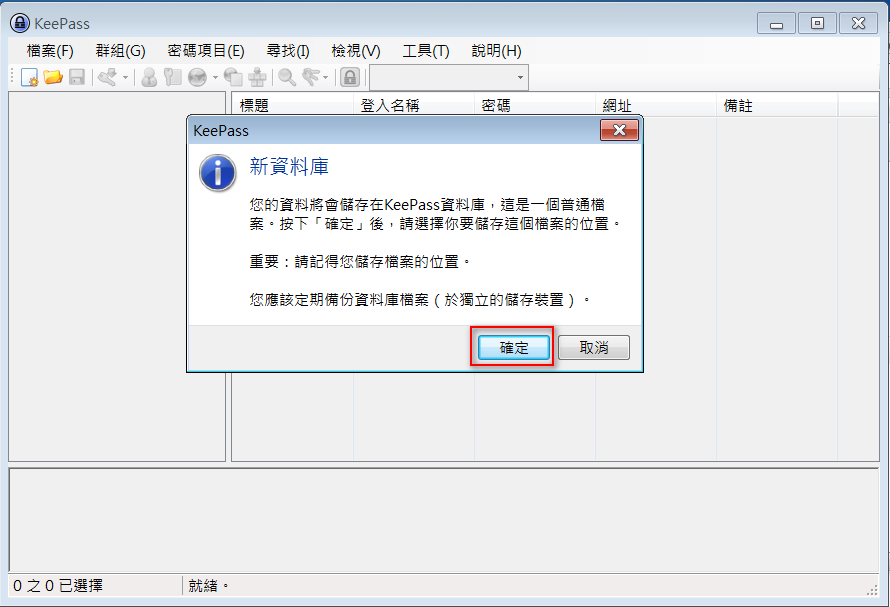Screen dimensions: 890x607
Task: Click the New database toolbar icon
Action: [x=29, y=77]
